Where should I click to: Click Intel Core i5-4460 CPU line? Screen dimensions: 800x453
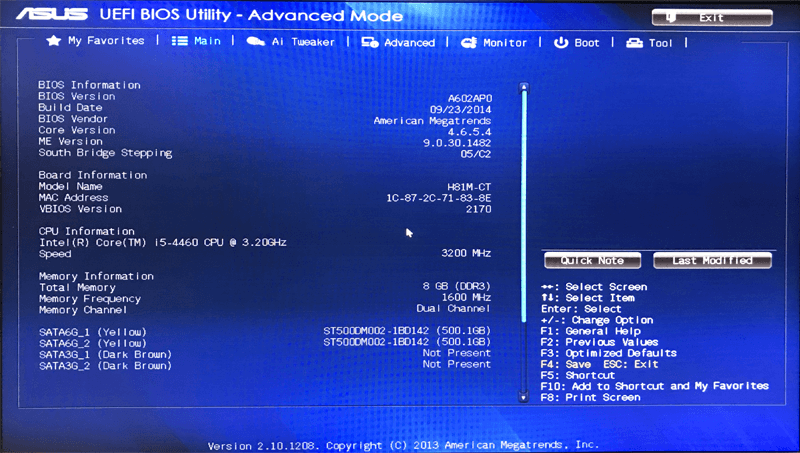click(163, 242)
